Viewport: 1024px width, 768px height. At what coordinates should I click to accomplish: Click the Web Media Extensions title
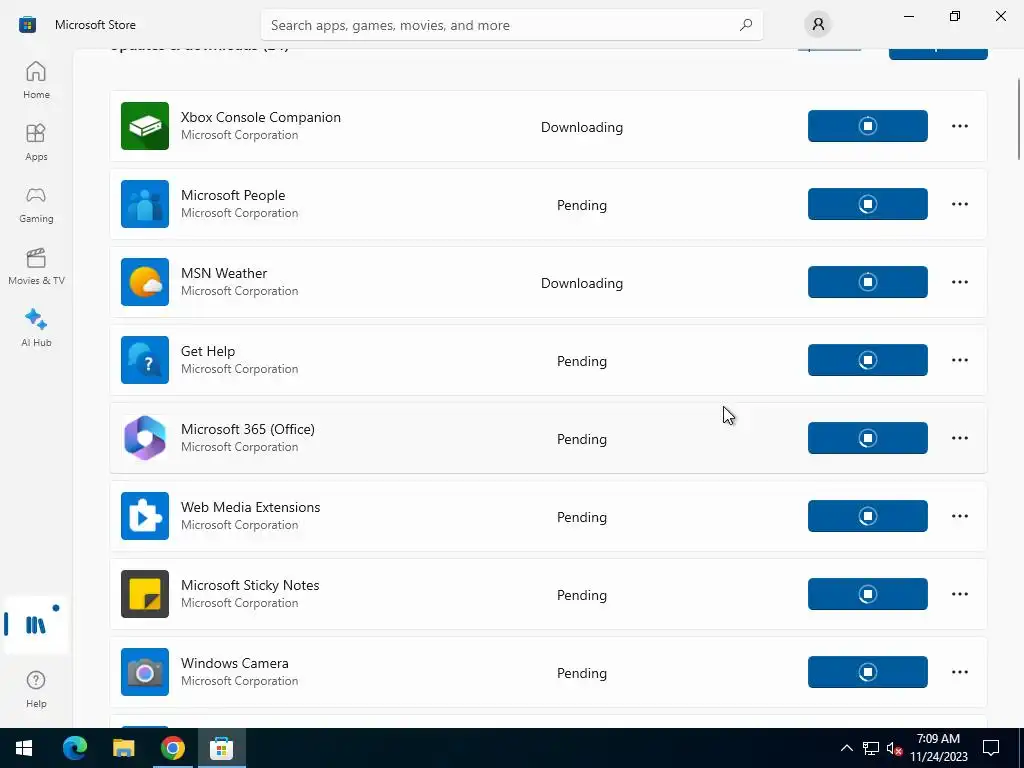250,507
